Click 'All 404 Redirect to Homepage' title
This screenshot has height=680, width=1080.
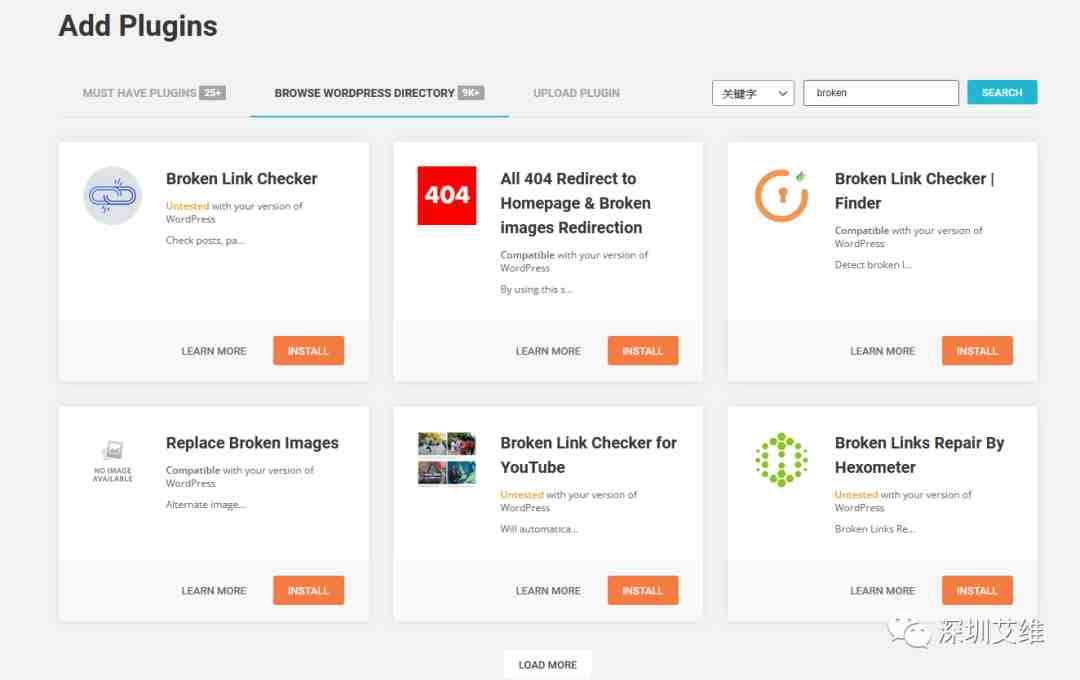click(x=575, y=203)
